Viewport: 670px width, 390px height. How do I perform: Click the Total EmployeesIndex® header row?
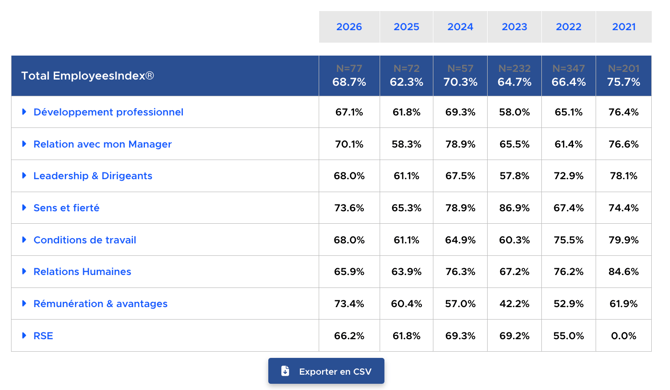331,76
